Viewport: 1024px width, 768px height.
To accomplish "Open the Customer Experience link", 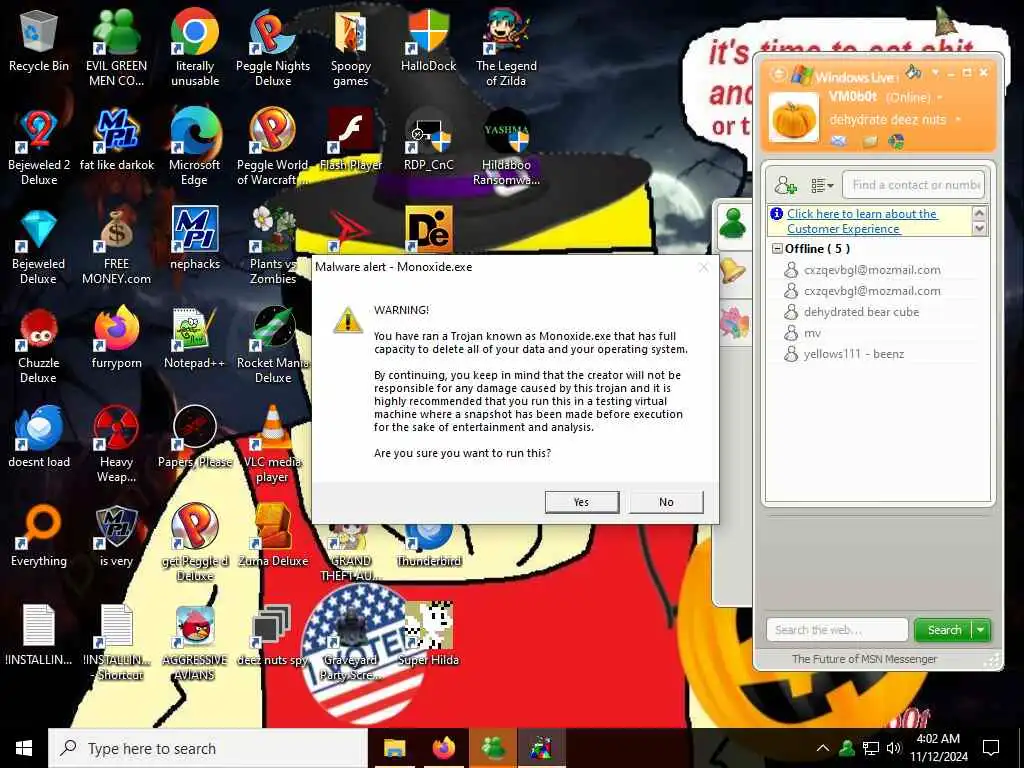I will pyautogui.click(x=862, y=221).
